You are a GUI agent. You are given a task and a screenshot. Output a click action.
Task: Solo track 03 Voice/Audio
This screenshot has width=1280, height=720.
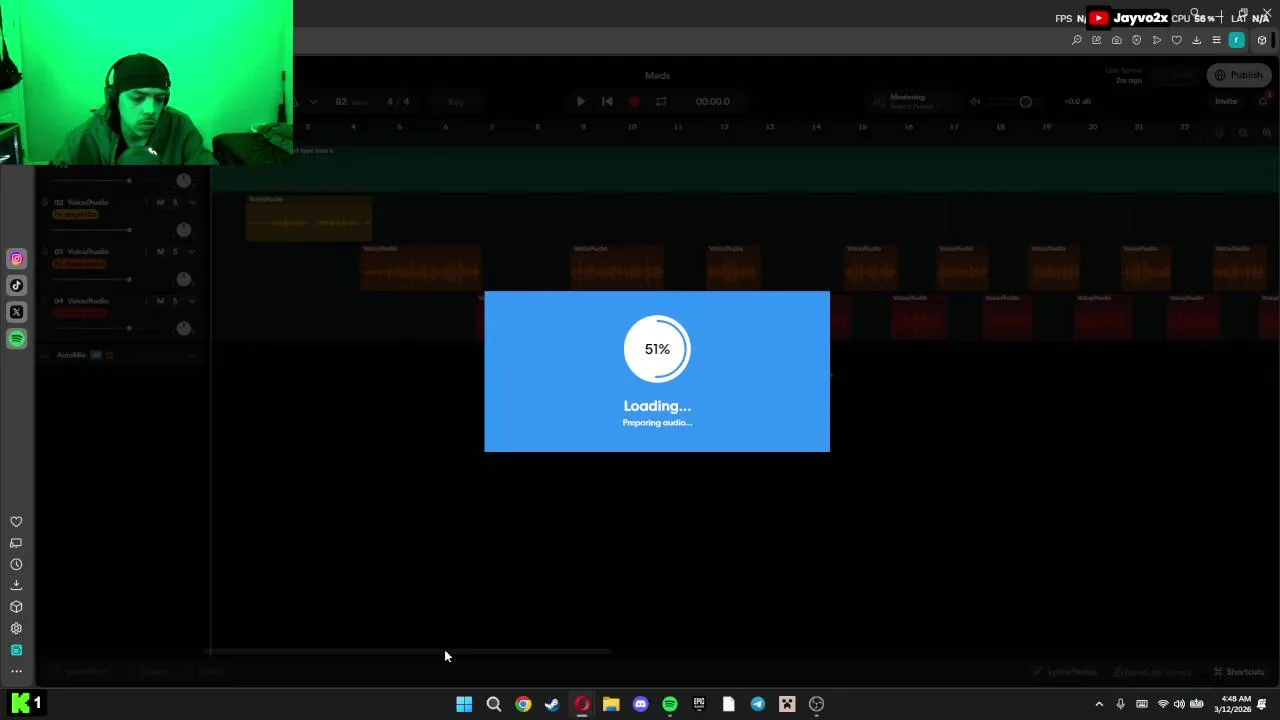point(175,252)
